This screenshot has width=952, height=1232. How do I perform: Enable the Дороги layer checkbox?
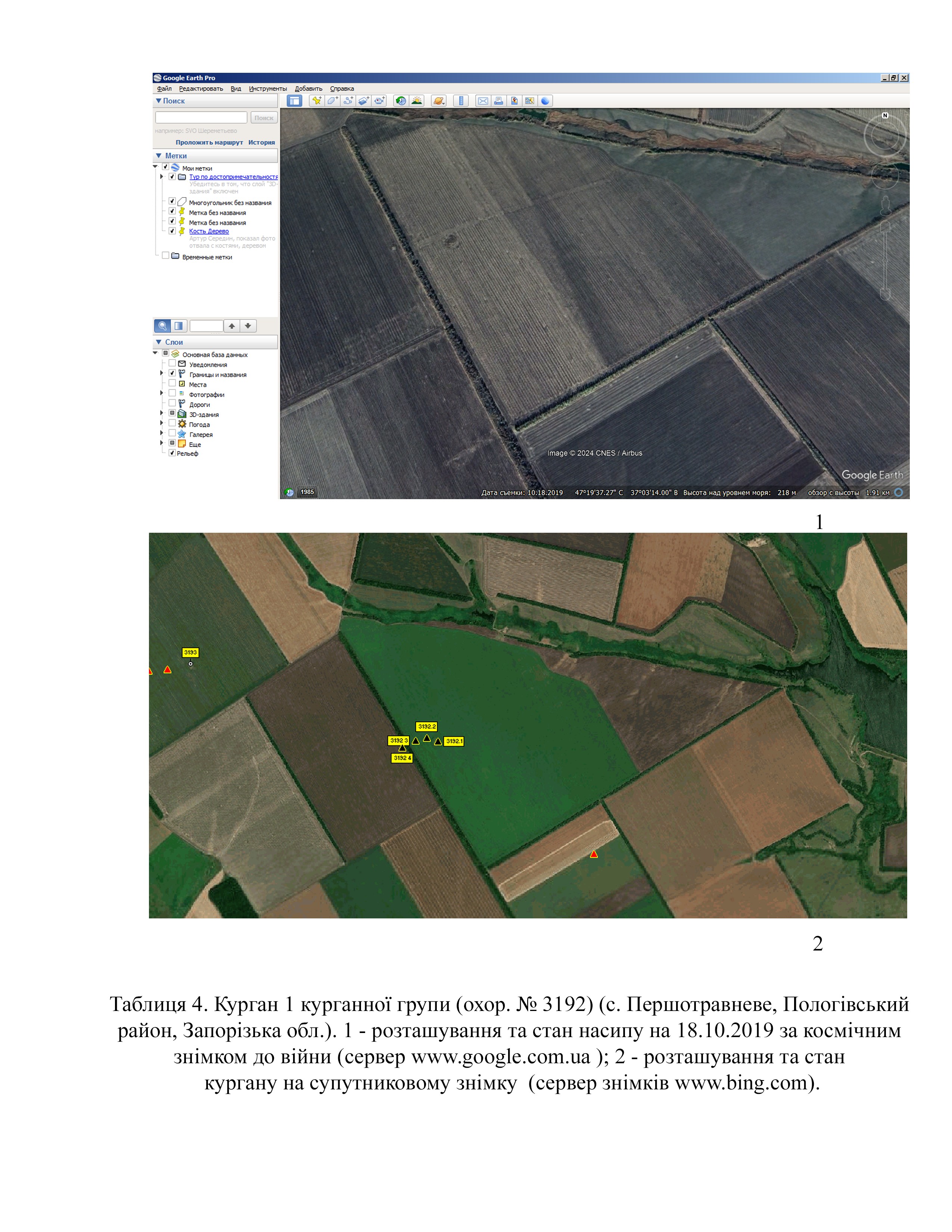(172, 403)
